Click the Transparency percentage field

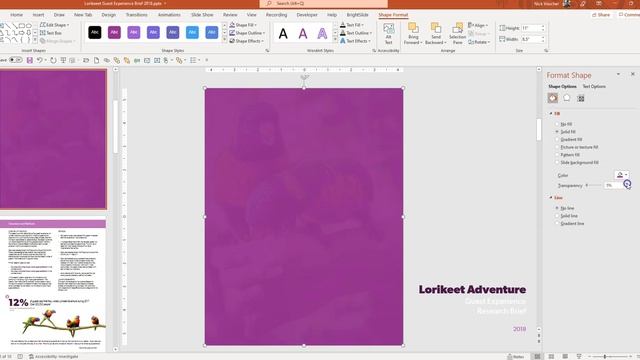[613, 185]
